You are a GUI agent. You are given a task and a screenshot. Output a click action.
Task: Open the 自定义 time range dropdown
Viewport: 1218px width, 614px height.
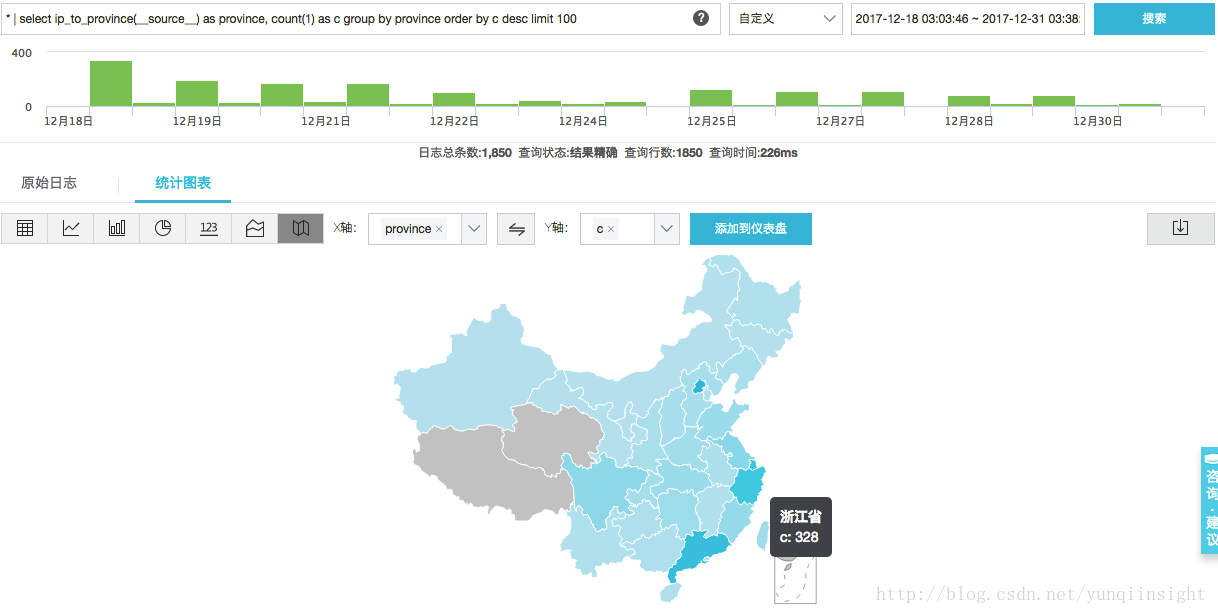(786, 19)
